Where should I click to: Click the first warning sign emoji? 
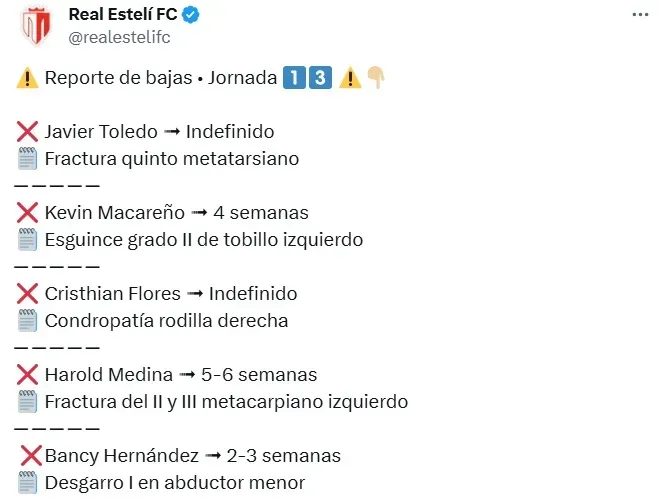pos(27,78)
